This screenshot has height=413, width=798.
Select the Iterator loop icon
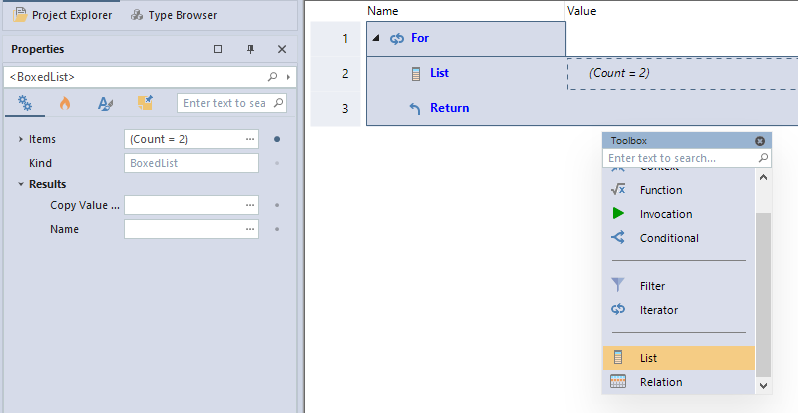pyautogui.click(x=618, y=309)
